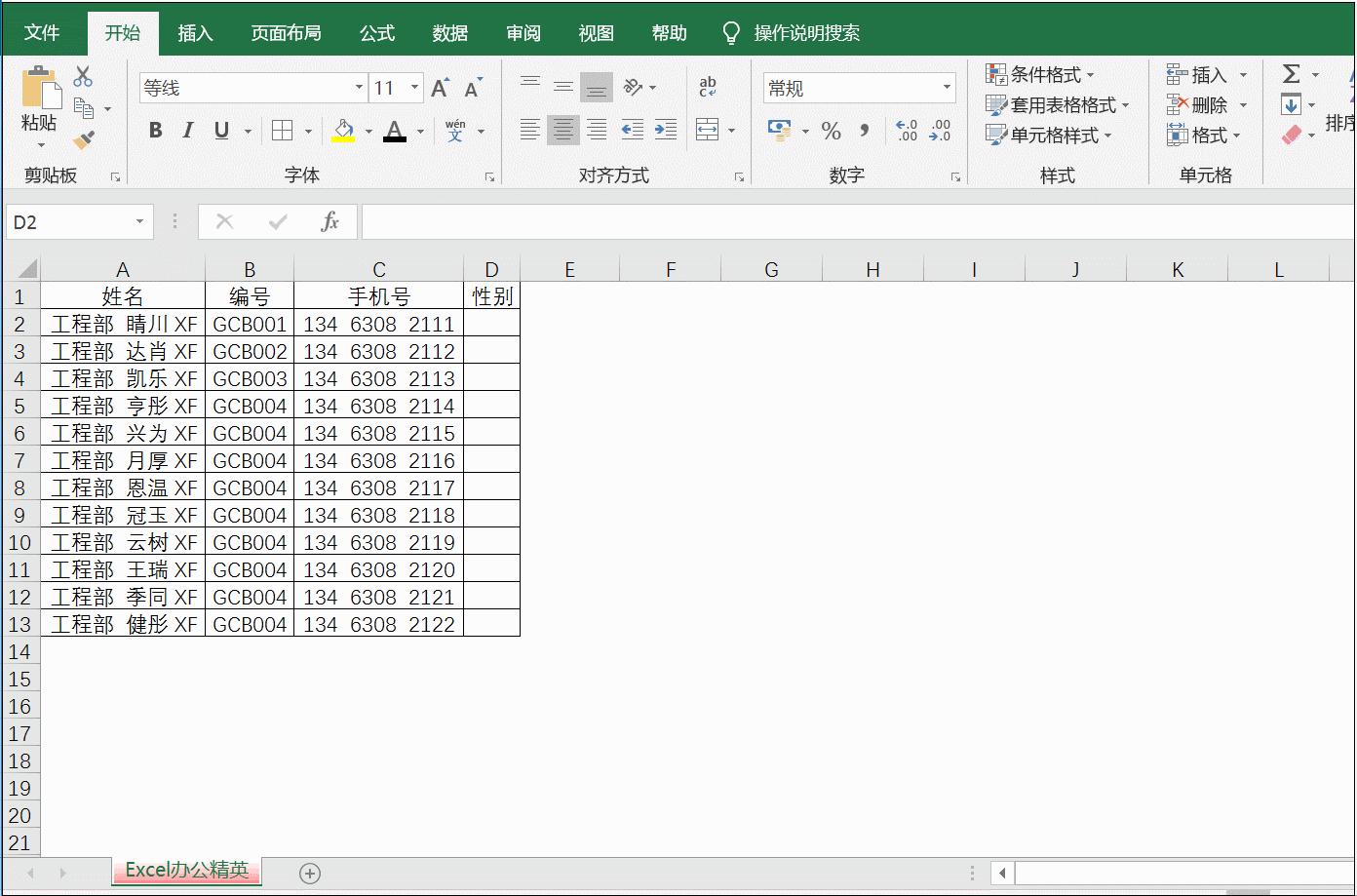Open 条件格式 (Conditional Formatting)

point(1041,73)
